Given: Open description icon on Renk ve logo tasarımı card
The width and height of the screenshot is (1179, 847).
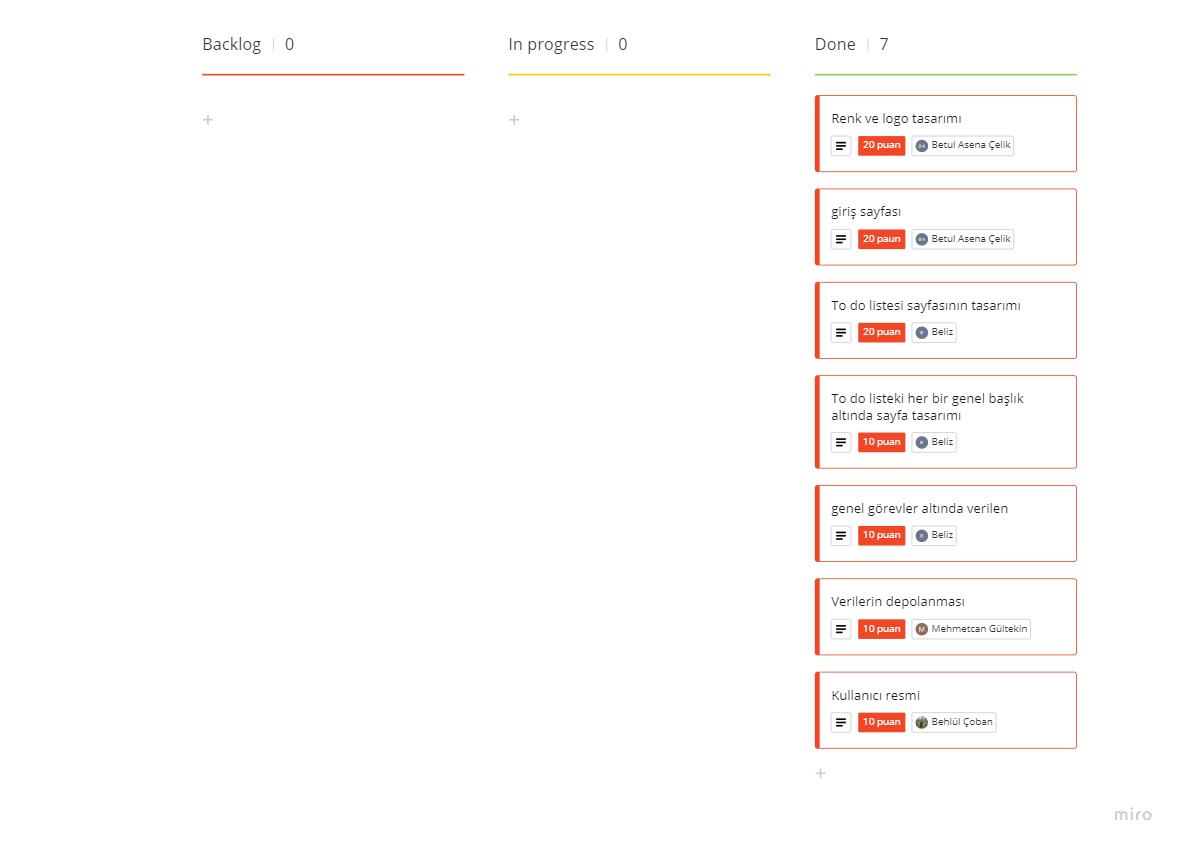Looking at the screenshot, I should point(840,145).
